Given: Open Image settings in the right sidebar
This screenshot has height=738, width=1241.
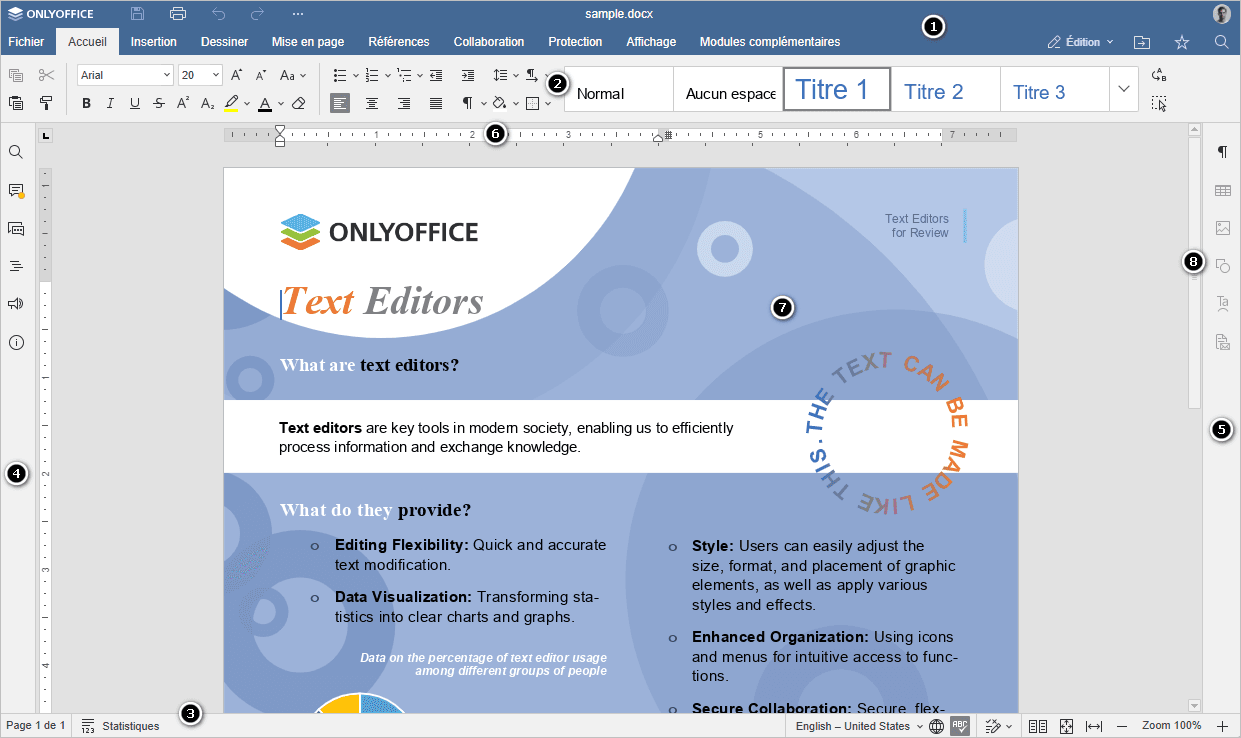Looking at the screenshot, I should (x=1222, y=228).
